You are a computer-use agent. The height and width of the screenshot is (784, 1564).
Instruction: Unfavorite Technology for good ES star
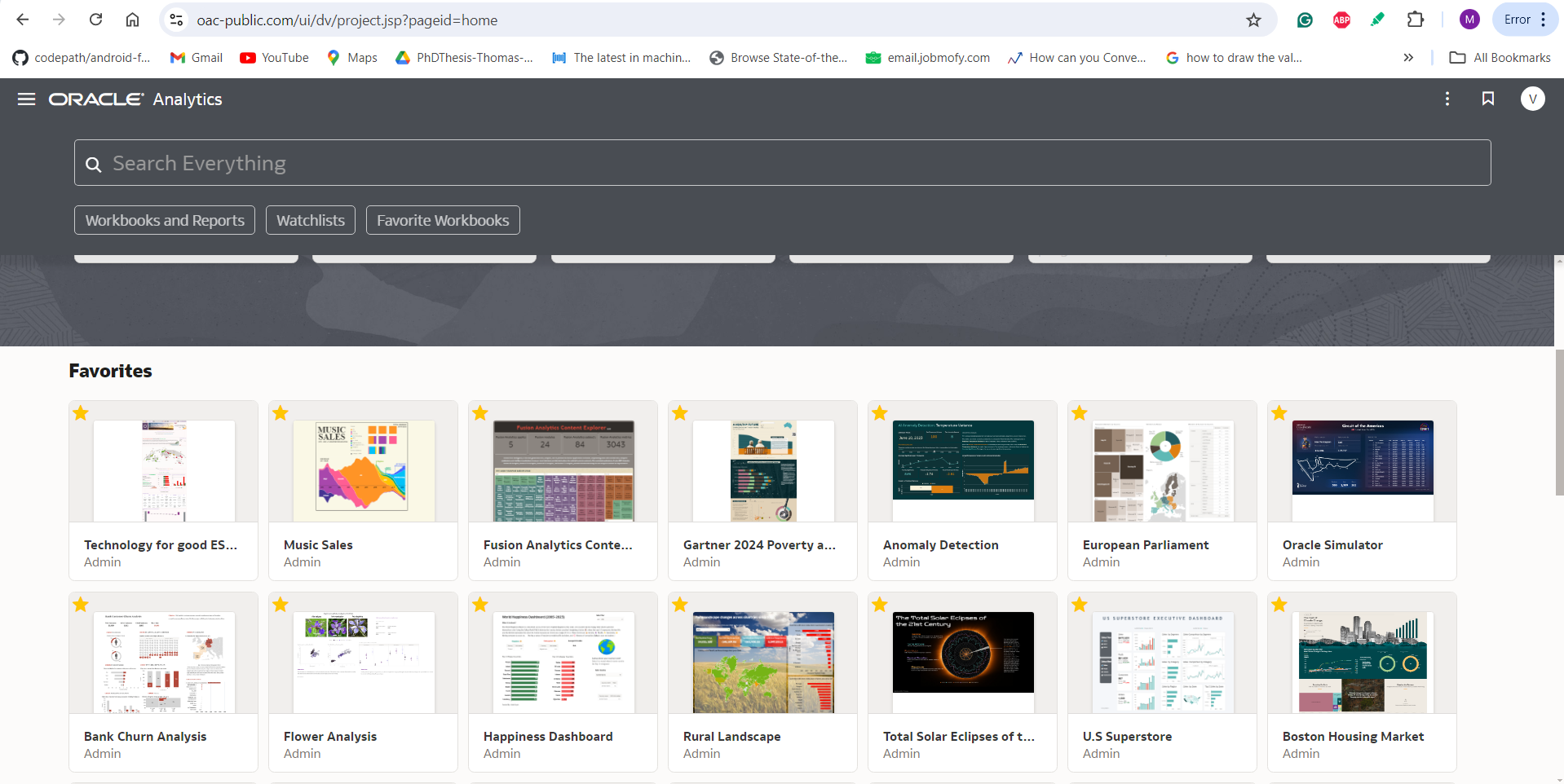(x=81, y=413)
